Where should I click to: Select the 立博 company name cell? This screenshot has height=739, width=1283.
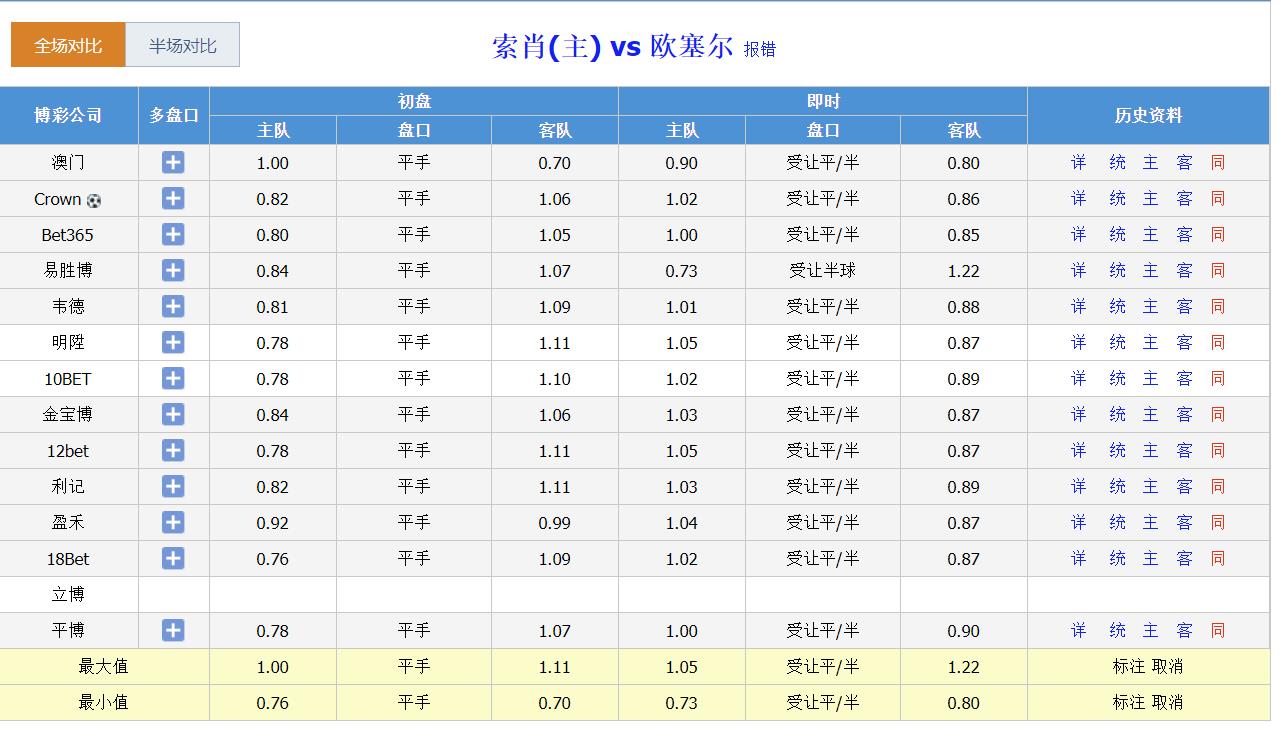(69, 595)
